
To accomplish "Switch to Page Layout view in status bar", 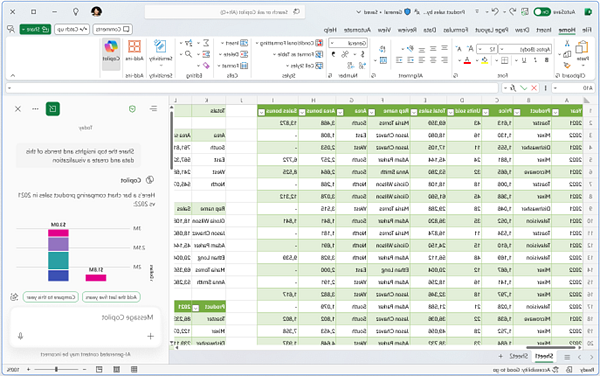I will pyautogui.click(x=117, y=369).
